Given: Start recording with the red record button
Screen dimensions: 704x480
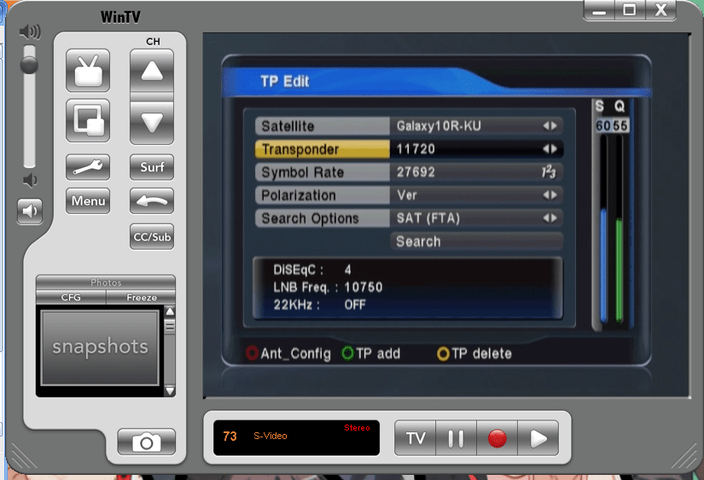Looking at the screenshot, I should tap(497, 438).
